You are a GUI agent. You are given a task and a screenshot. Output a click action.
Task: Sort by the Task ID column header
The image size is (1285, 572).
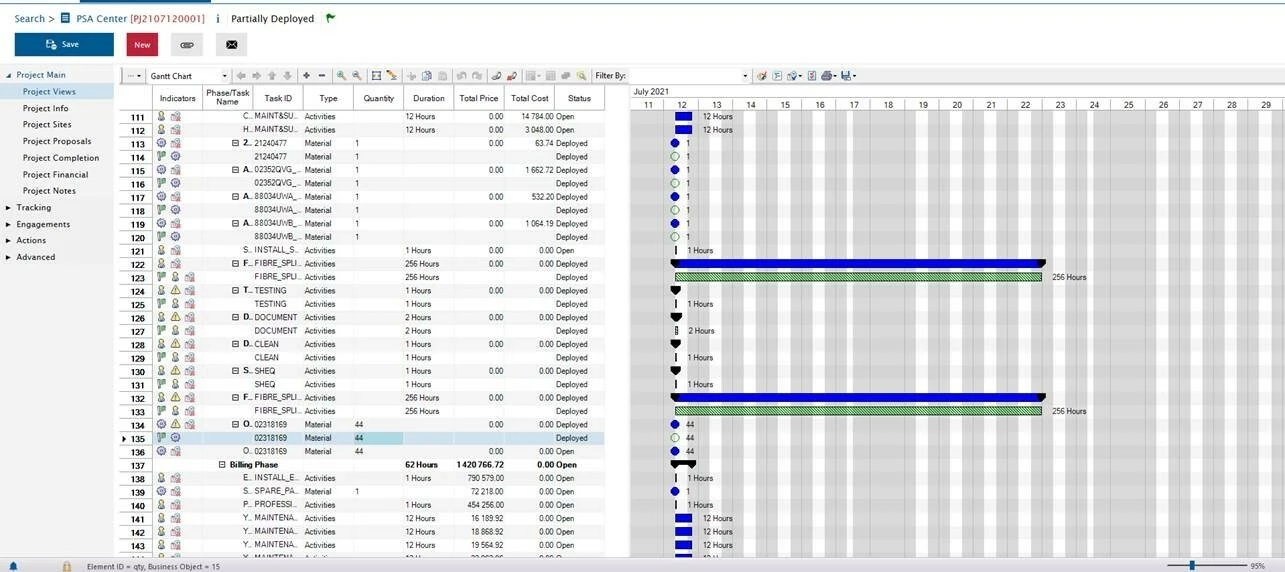click(278, 98)
